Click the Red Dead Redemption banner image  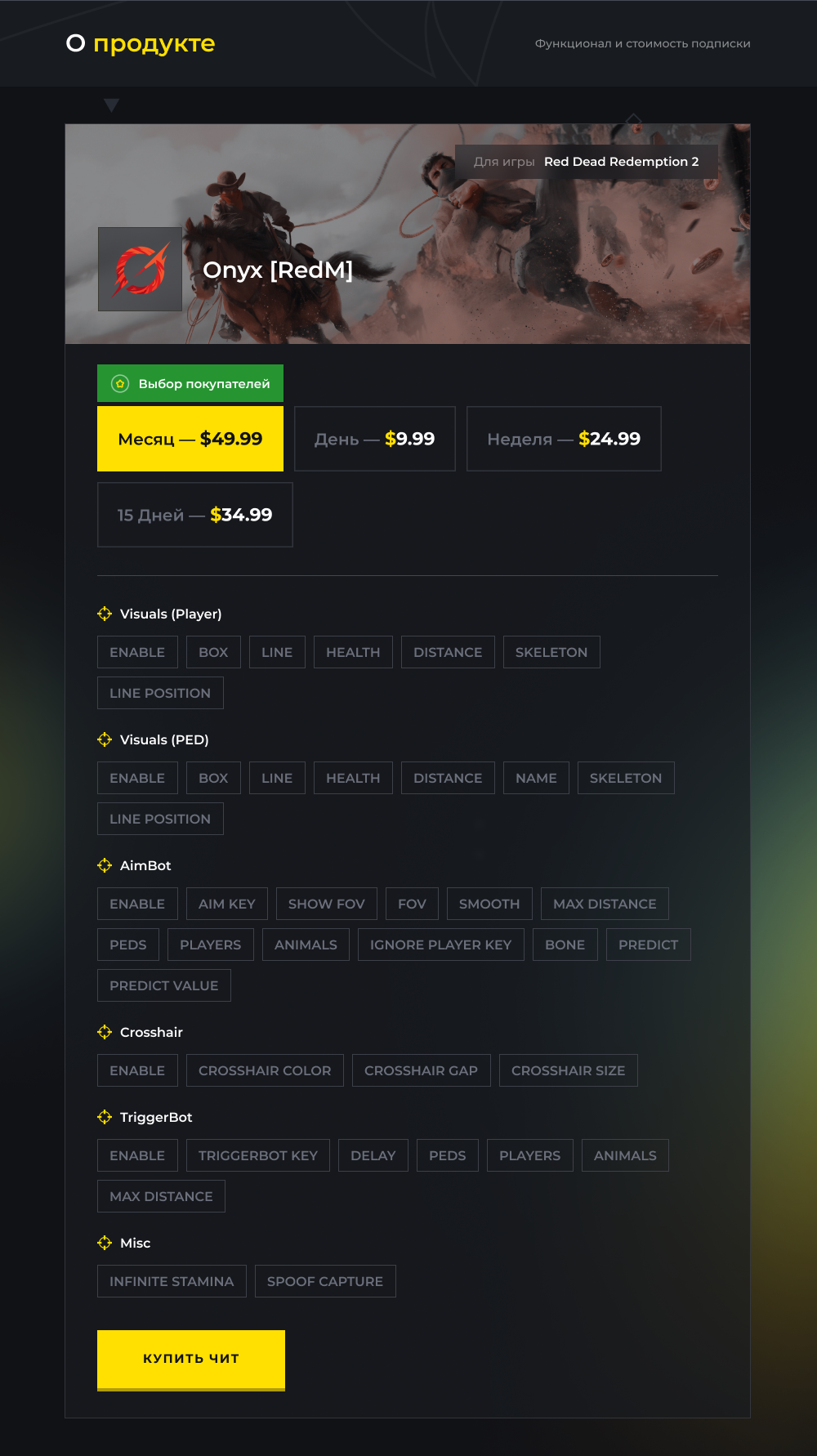click(x=408, y=234)
